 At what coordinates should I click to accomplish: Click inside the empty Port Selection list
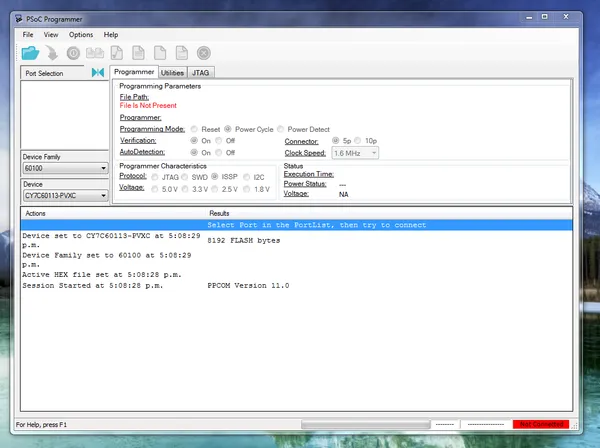[64, 115]
